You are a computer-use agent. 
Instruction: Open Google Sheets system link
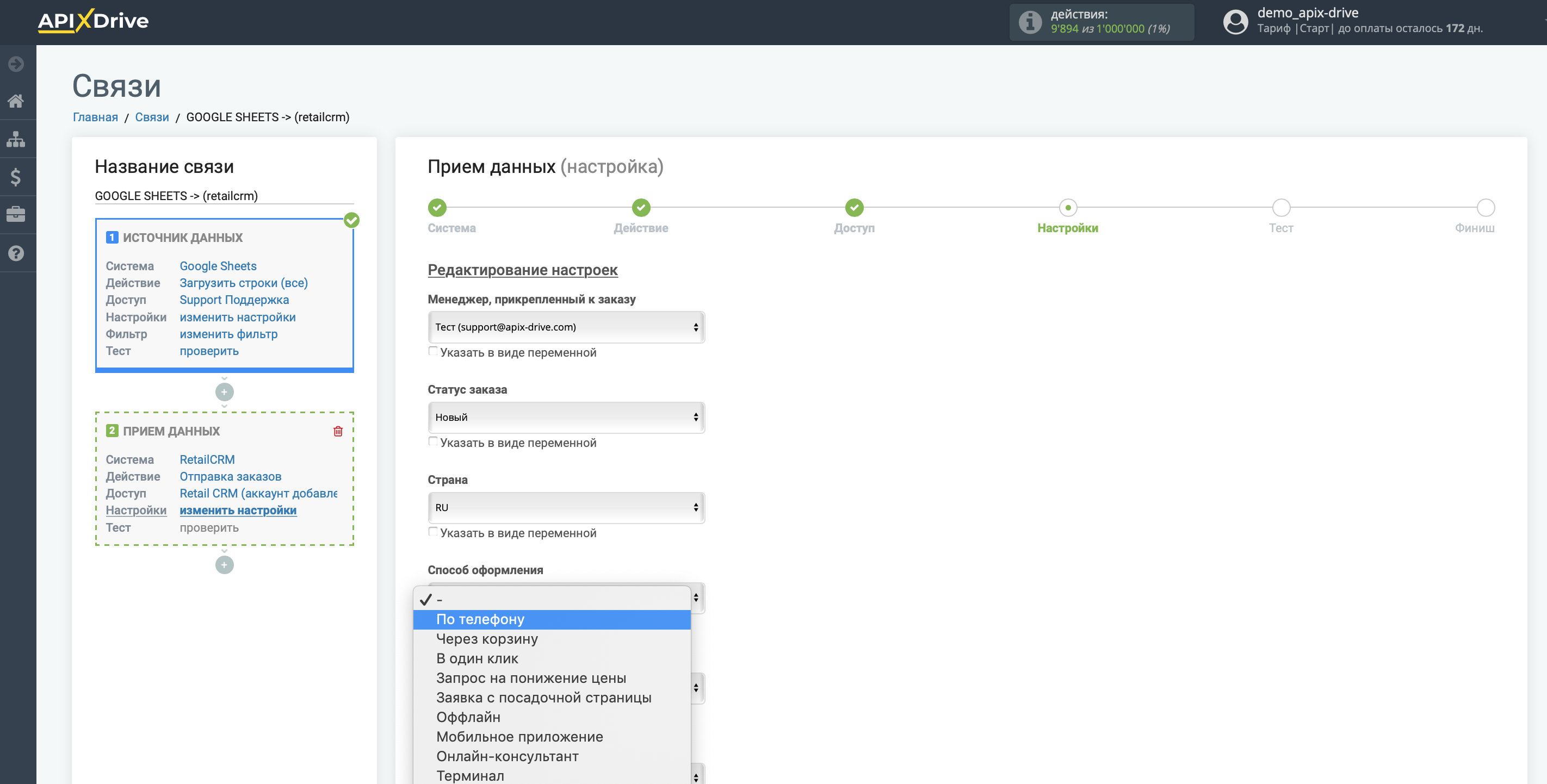click(218, 266)
